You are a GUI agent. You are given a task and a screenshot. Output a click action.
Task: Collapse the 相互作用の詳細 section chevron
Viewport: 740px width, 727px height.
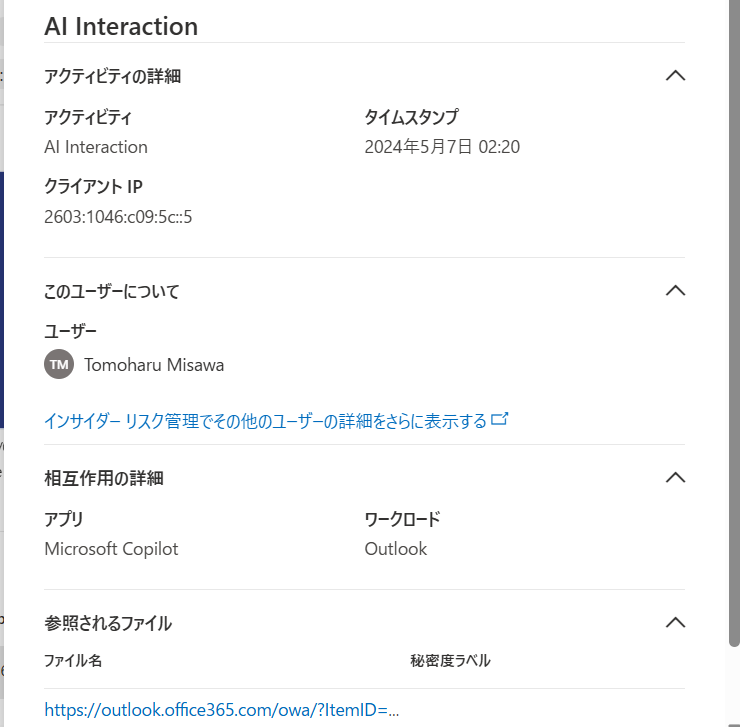(x=675, y=478)
